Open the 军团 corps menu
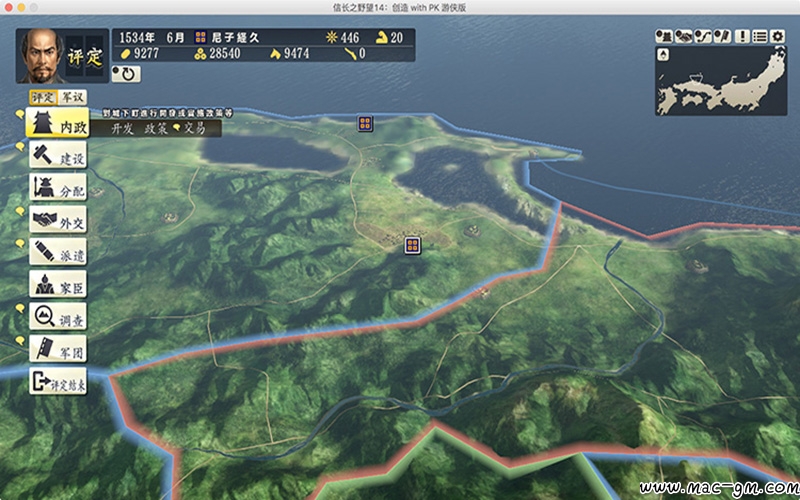This screenshot has width=800, height=500. coord(58,348)
